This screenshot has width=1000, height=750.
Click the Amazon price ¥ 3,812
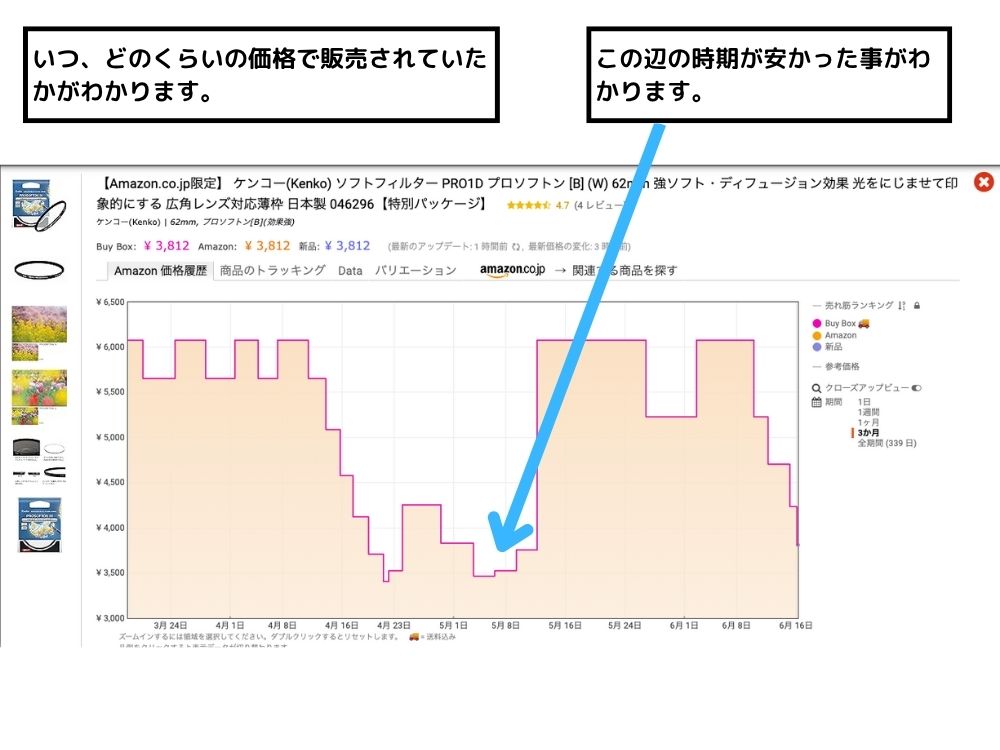(x=267, y=246)
